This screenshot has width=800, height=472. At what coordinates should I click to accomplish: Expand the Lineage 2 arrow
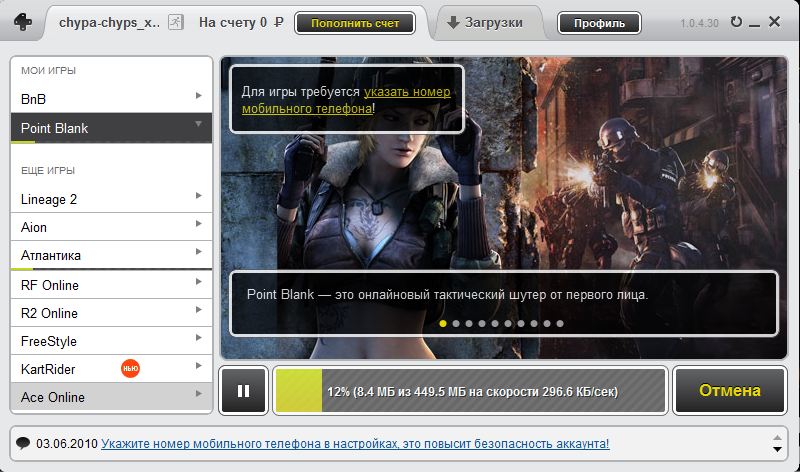(199, 196)
